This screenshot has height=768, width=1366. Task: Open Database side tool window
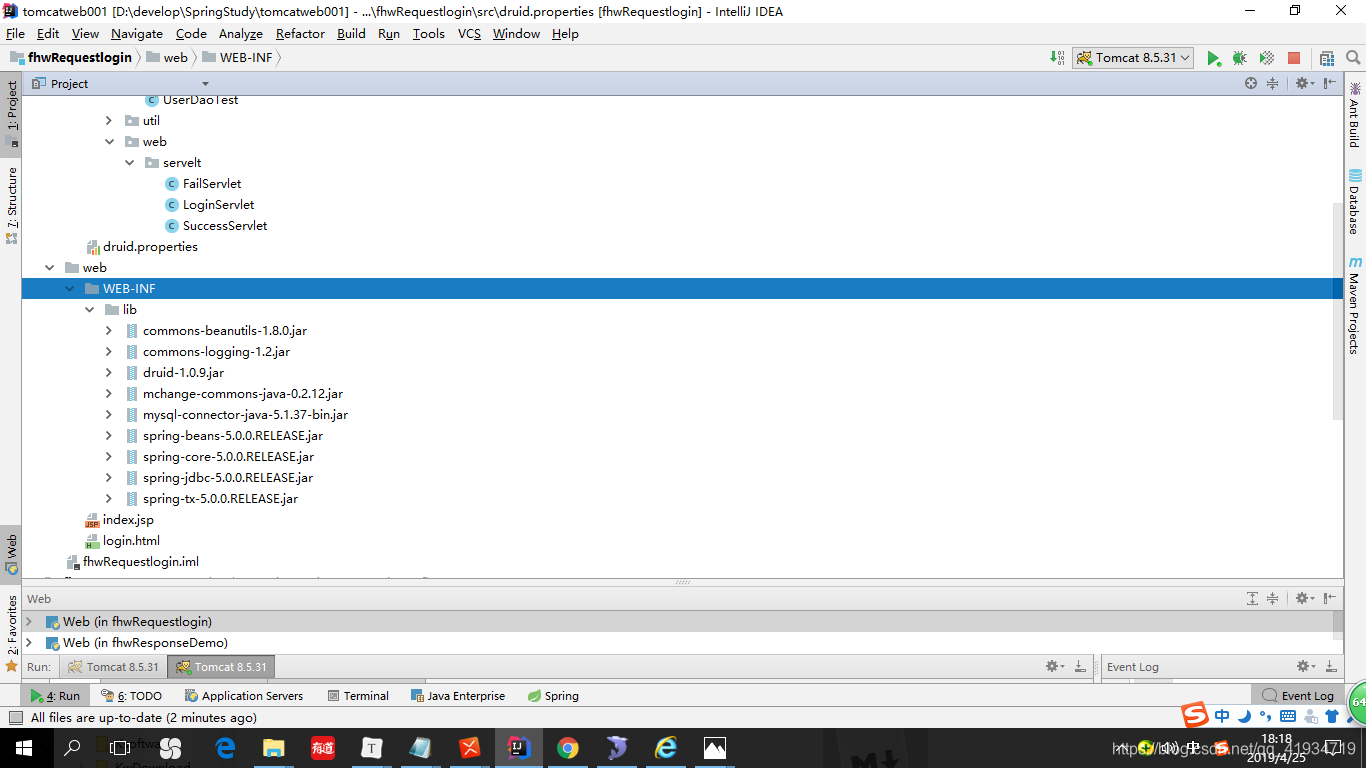(x=1354, y=202)
